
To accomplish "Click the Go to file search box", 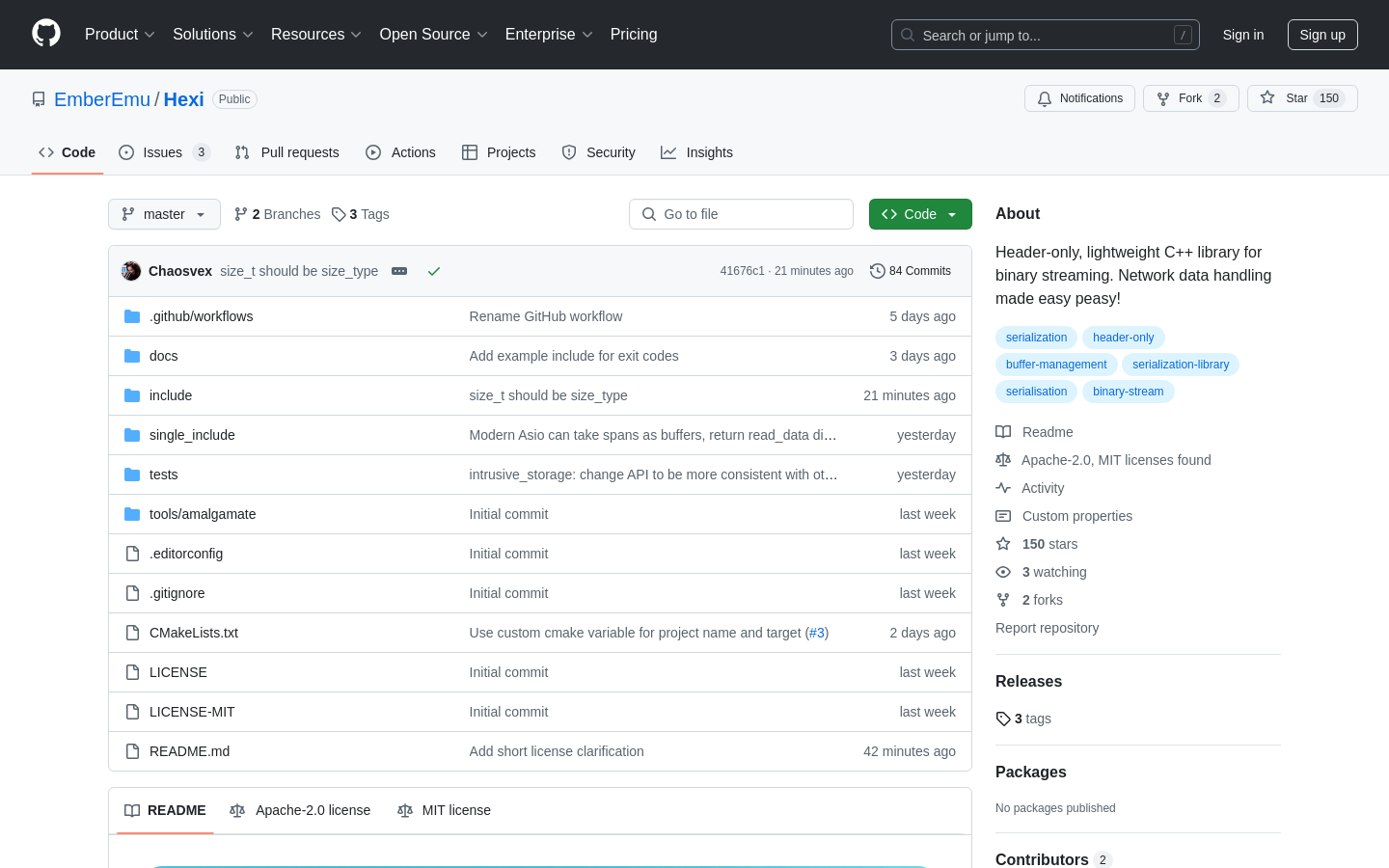I will (741, 214).
